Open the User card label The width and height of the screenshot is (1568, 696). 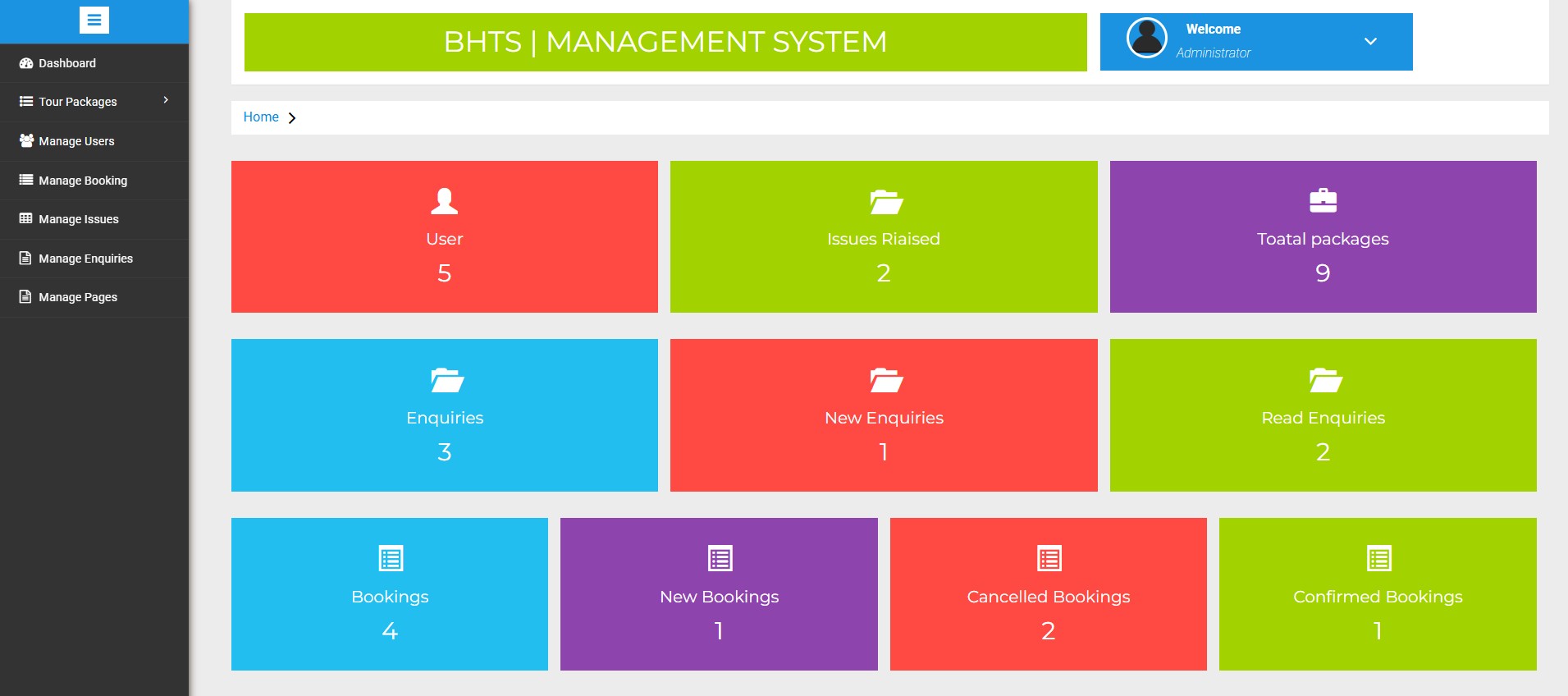pos(444,239)
